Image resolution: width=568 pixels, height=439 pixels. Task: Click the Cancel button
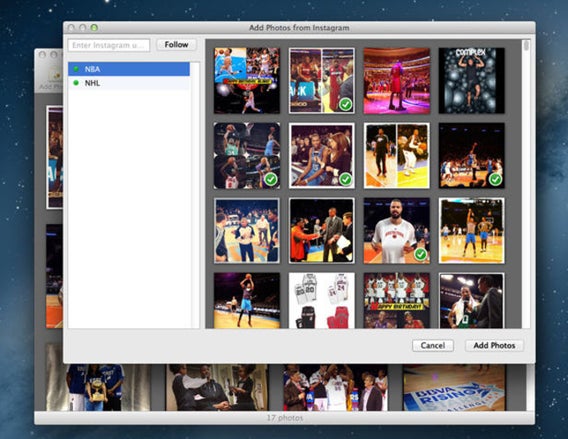[433, 346]
